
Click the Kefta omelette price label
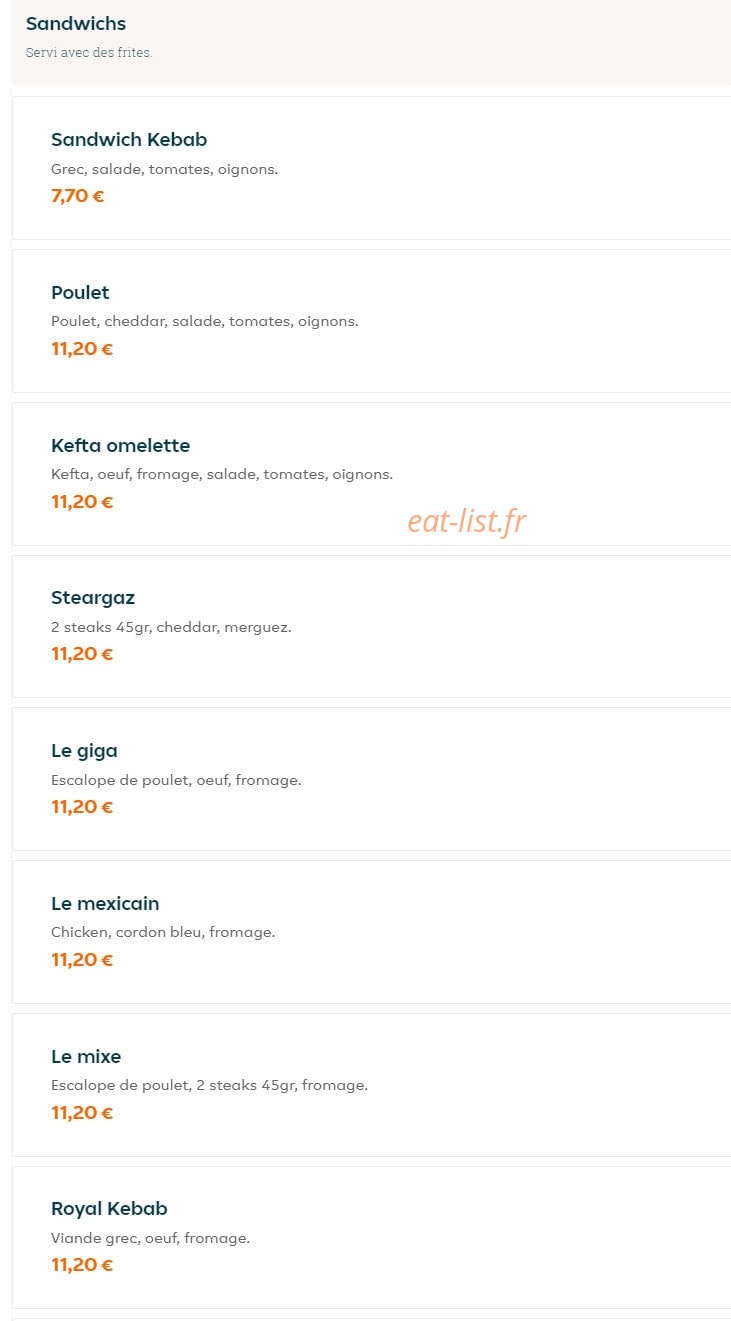point(82,502)
